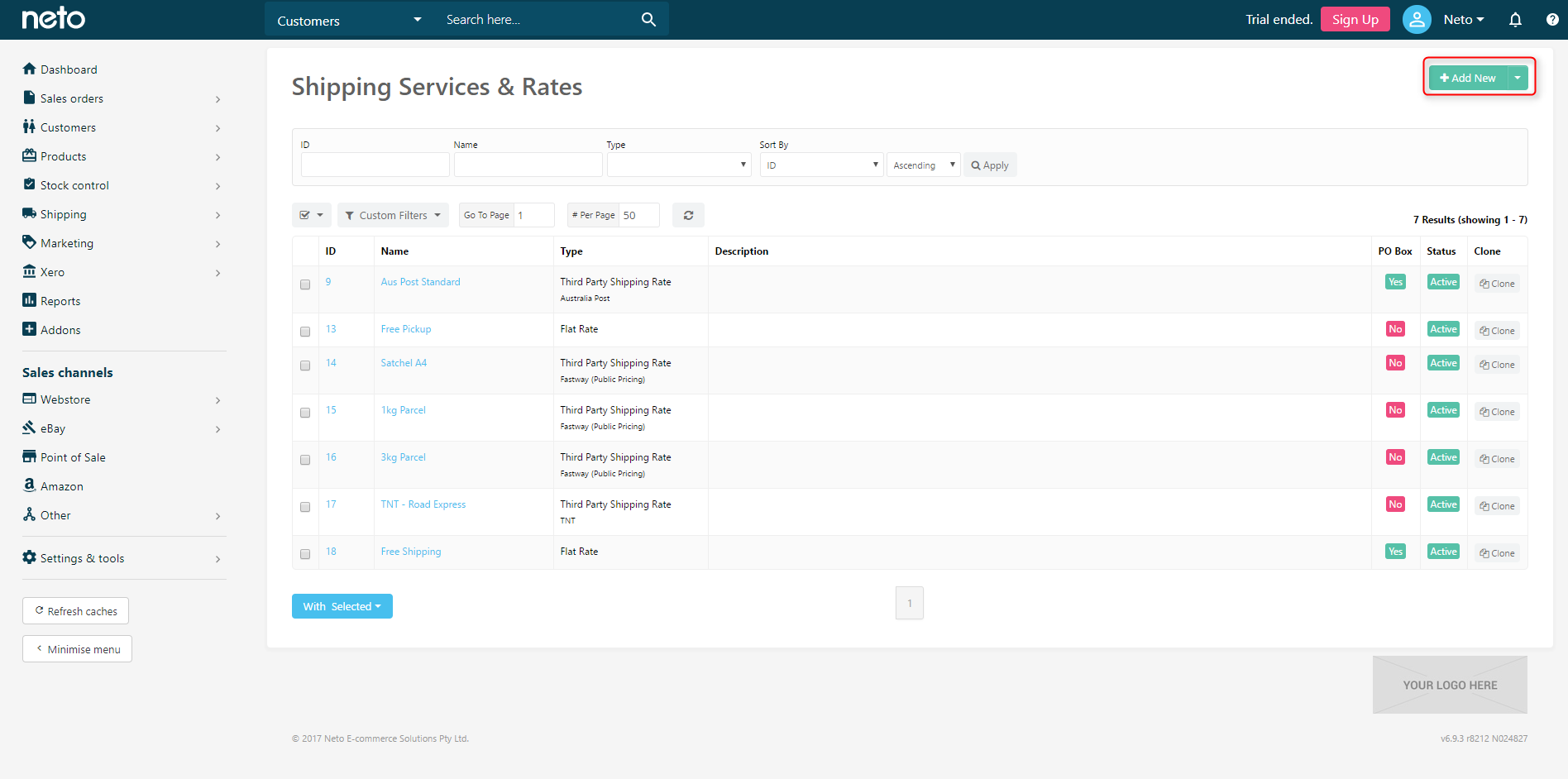Screen dimensions: 1568x779
Task: Open the Neto account dropdown
Action: click(x=1464, y=19)
